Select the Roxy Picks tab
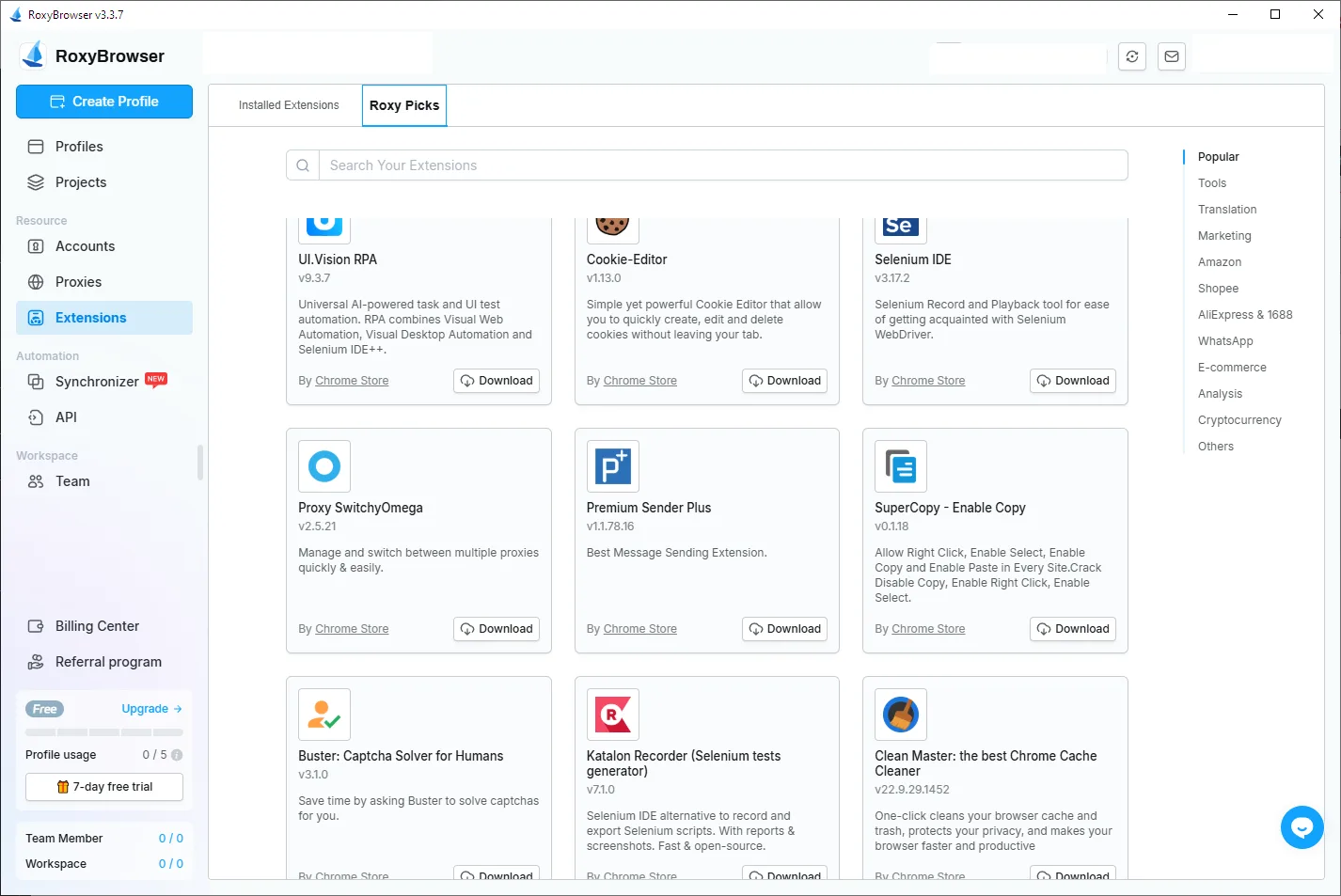1341x896 pixels. pos(404,105)
